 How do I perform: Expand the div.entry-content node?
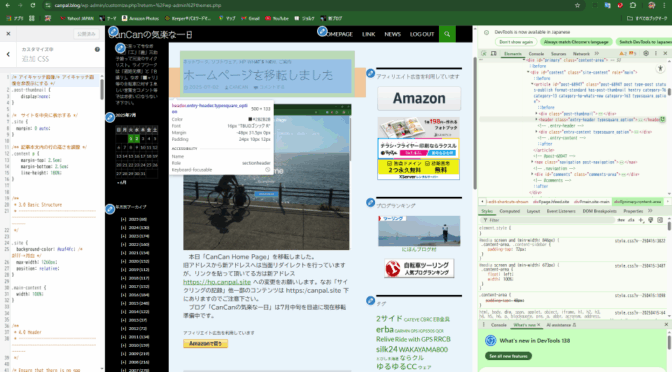coord(536,132)
